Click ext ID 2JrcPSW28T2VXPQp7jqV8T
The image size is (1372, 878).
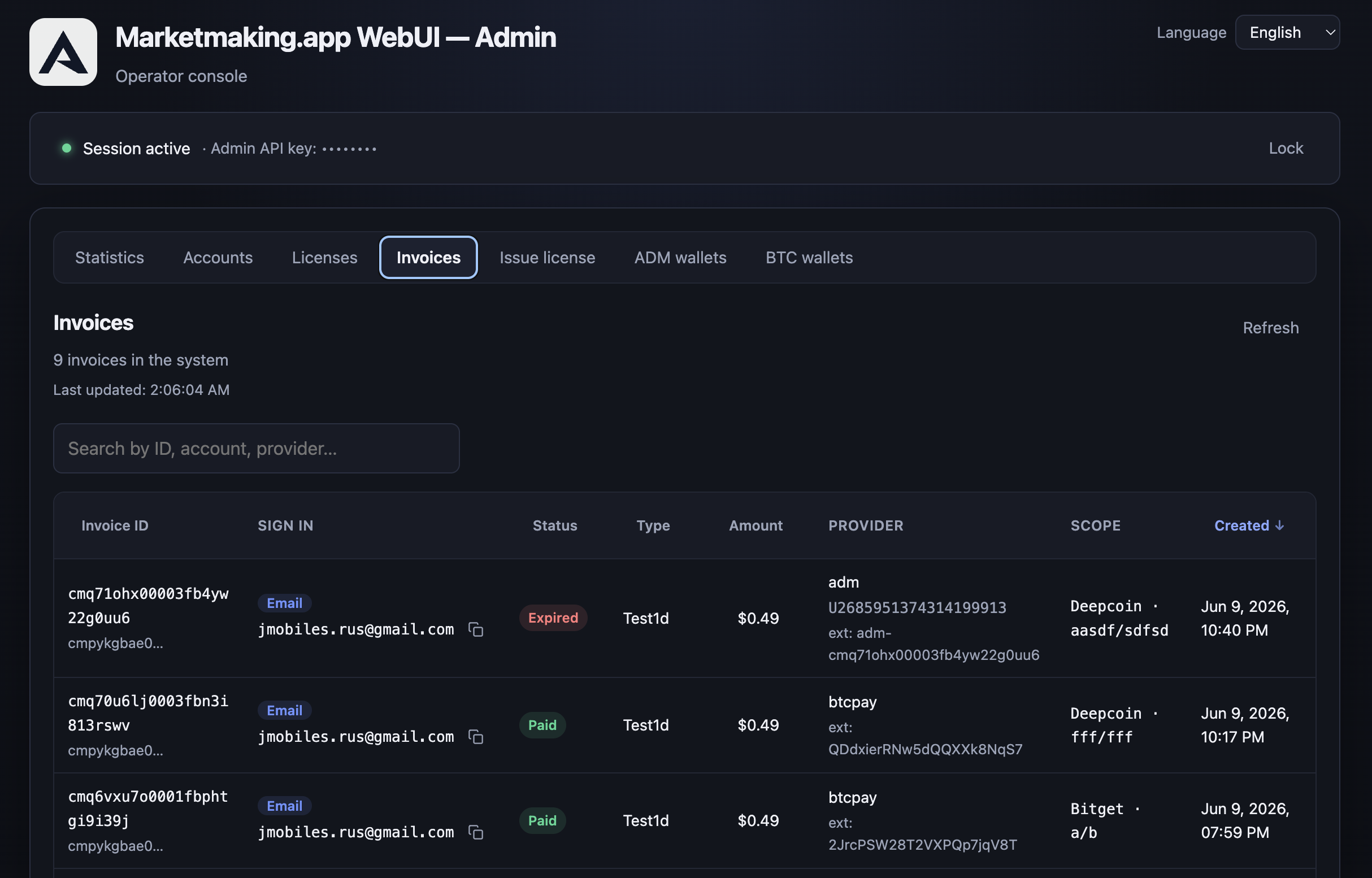[x=922, y=845]
